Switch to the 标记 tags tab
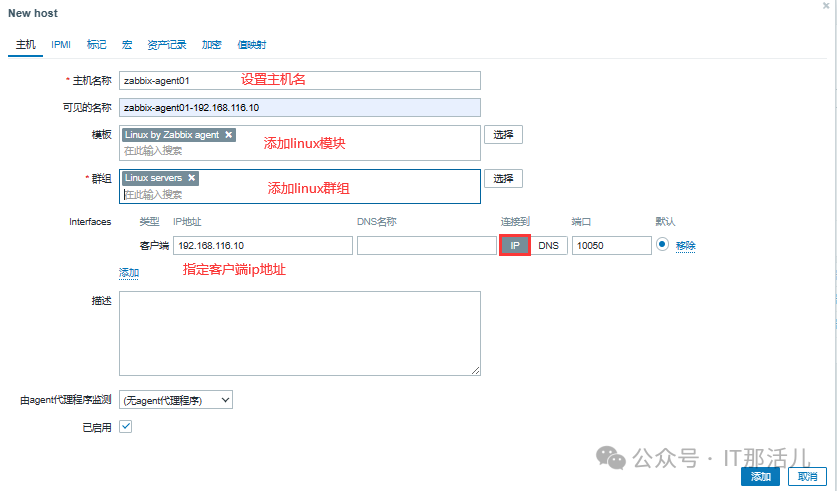The image size is (837, 491). [97, 45]
